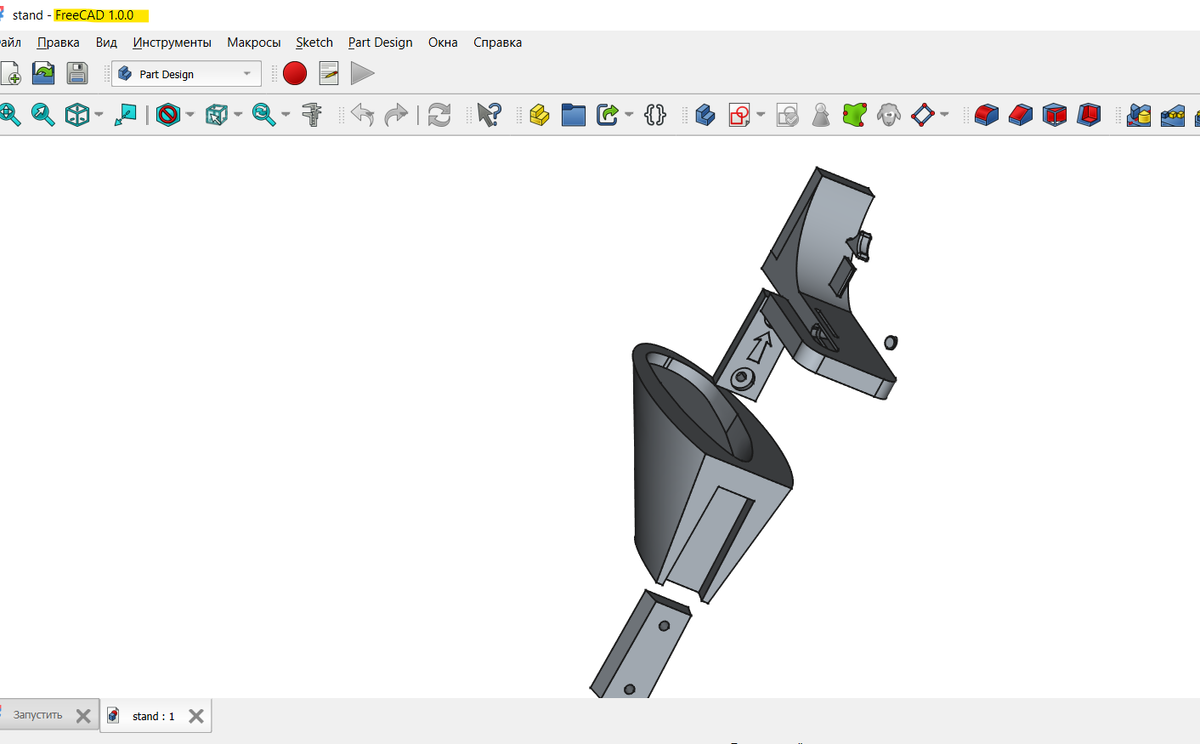Click the sync view magnifier icon
The height and width of the screenshot is (744, 1200).
click(x=264, y=115)
